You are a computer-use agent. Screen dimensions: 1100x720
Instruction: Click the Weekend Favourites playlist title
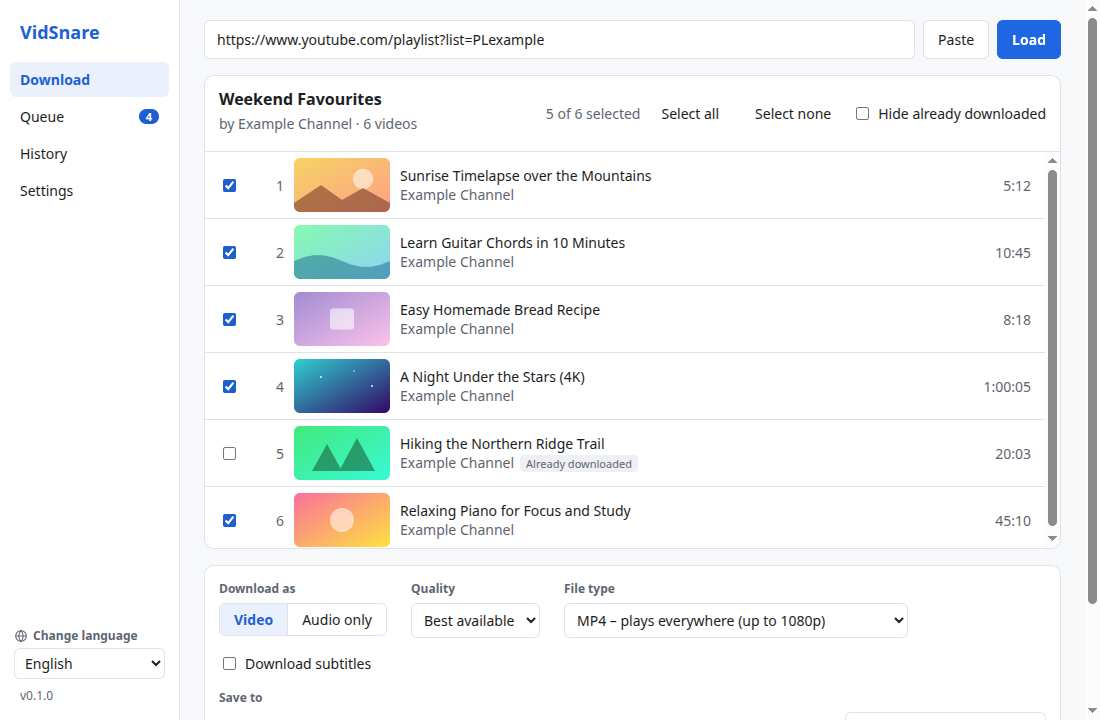pyautogui.click(x=300, y=99)
